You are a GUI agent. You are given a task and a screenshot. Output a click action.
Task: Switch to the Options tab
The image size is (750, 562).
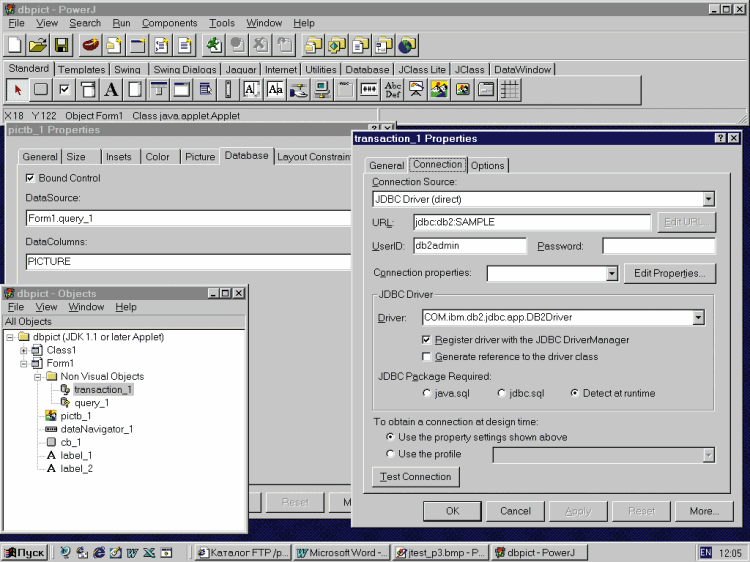click(x=488, y=165)
